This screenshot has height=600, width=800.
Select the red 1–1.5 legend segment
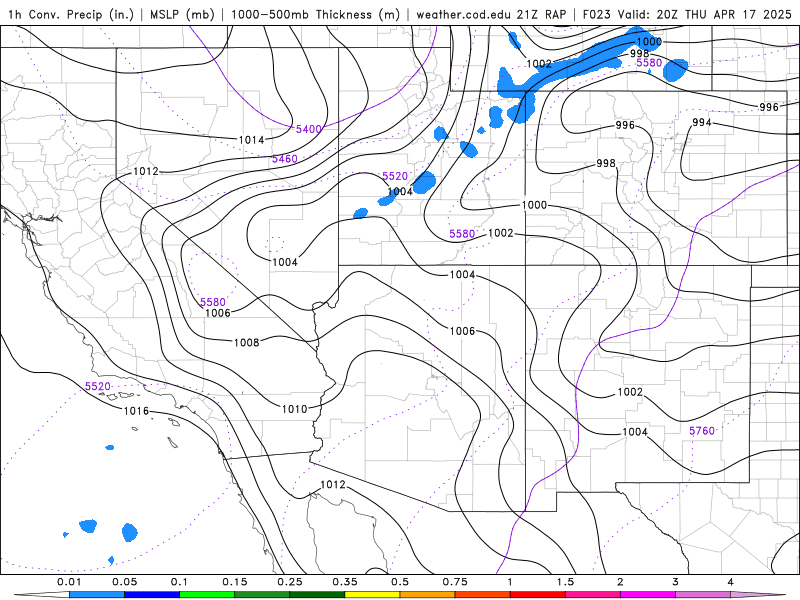point(538,595)
